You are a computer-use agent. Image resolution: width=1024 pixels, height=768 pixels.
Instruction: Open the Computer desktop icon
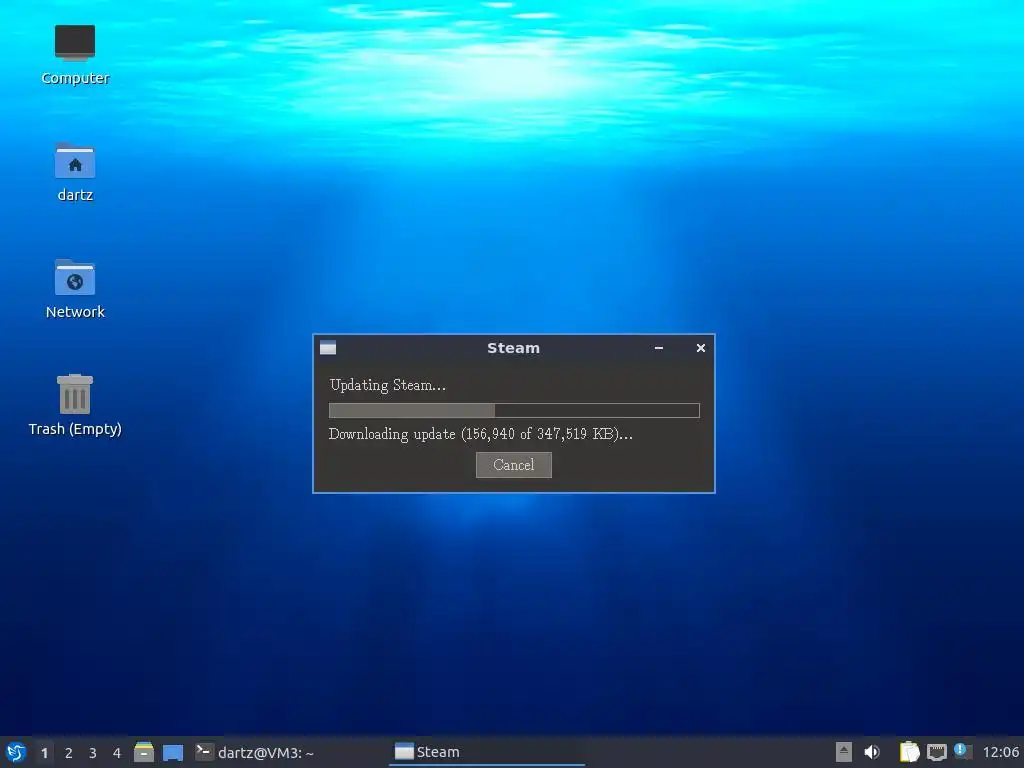click(75, 55)
